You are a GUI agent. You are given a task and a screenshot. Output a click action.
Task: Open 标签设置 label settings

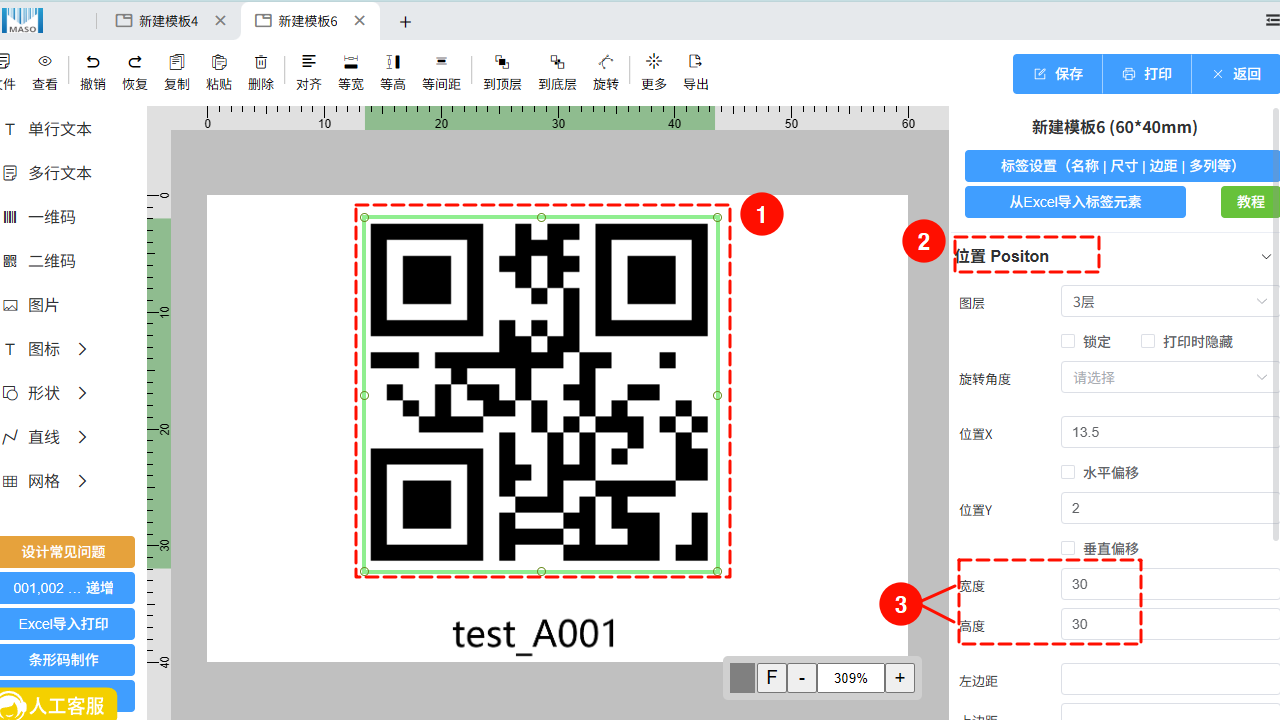(x=1122, y=166)
